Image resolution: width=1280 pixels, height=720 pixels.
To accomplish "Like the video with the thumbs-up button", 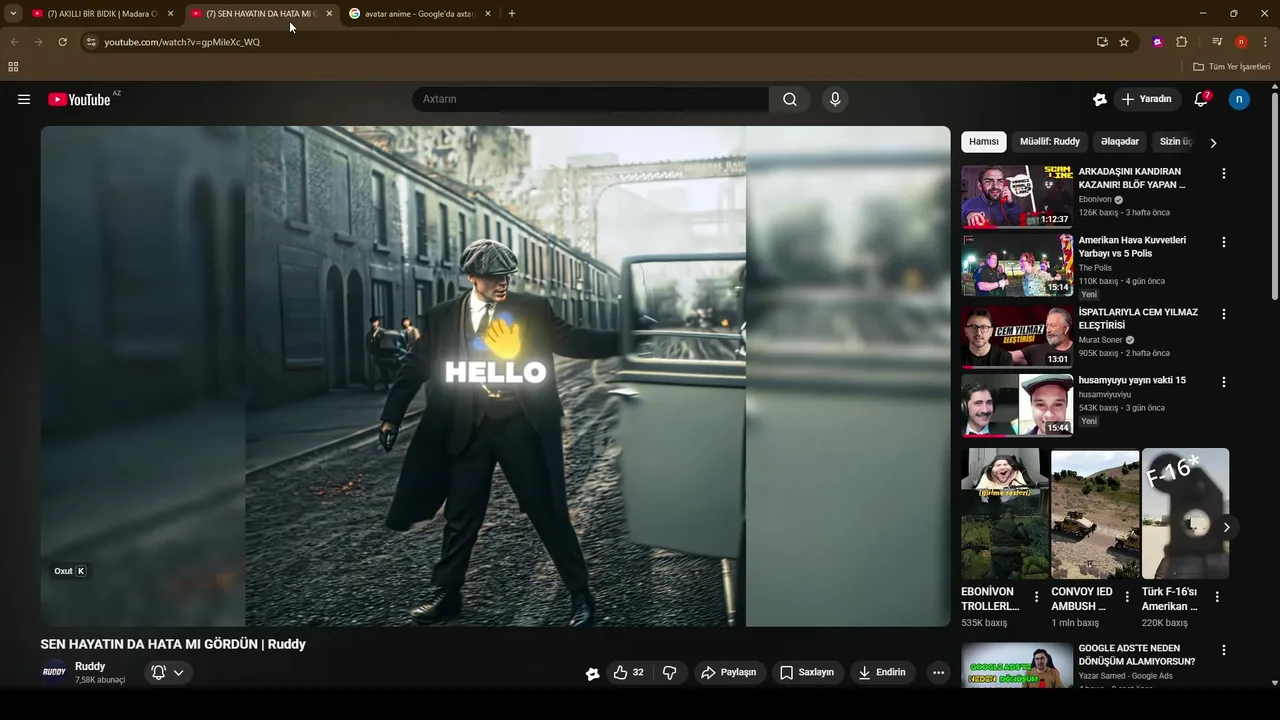I will [x=628, y=672].
